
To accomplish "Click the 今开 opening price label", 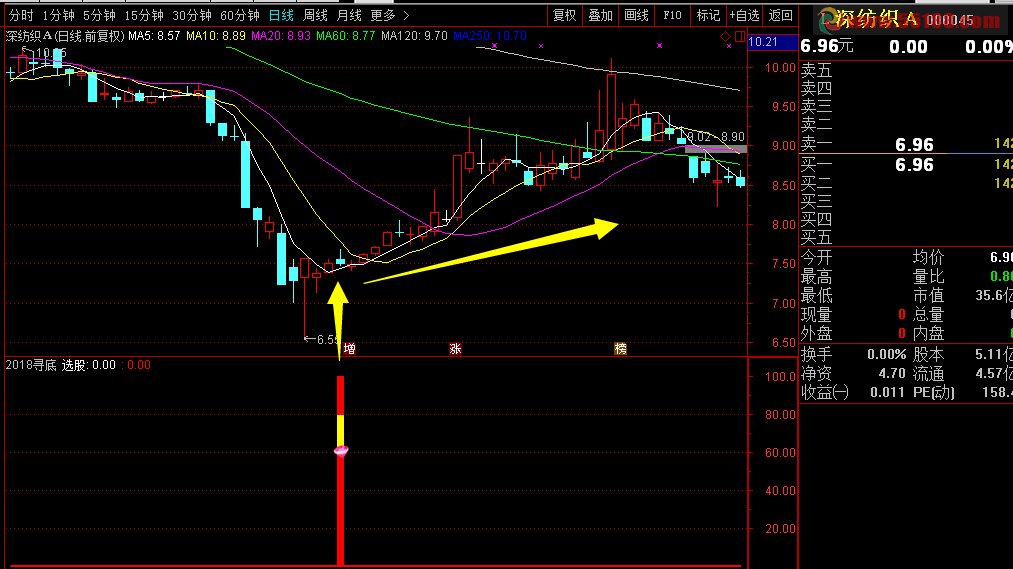I will coord(817,258).
